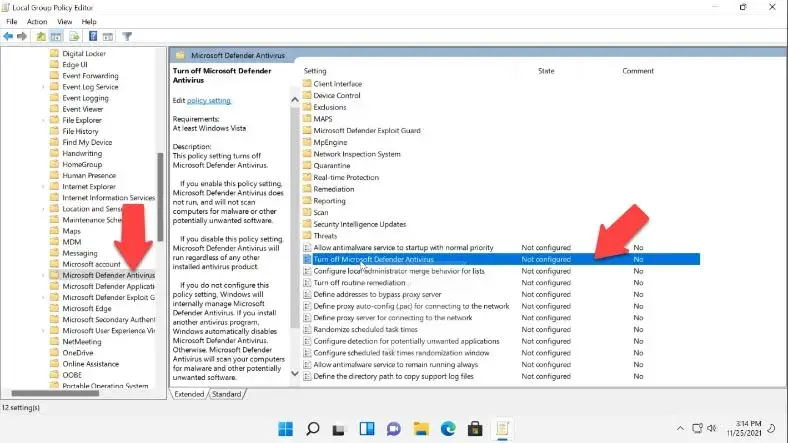Launch Microsoft Edge from the taskbar
Screen dimensions: 788x443
pyautogui.click(x=448, y=428)
